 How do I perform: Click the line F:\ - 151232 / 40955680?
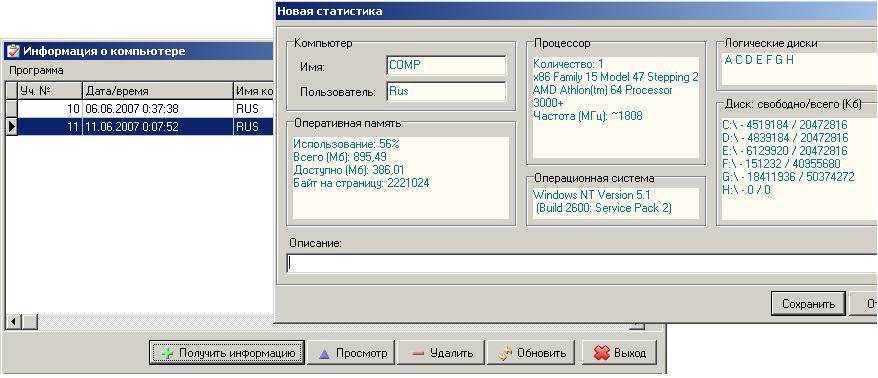[x=782, y=164]
